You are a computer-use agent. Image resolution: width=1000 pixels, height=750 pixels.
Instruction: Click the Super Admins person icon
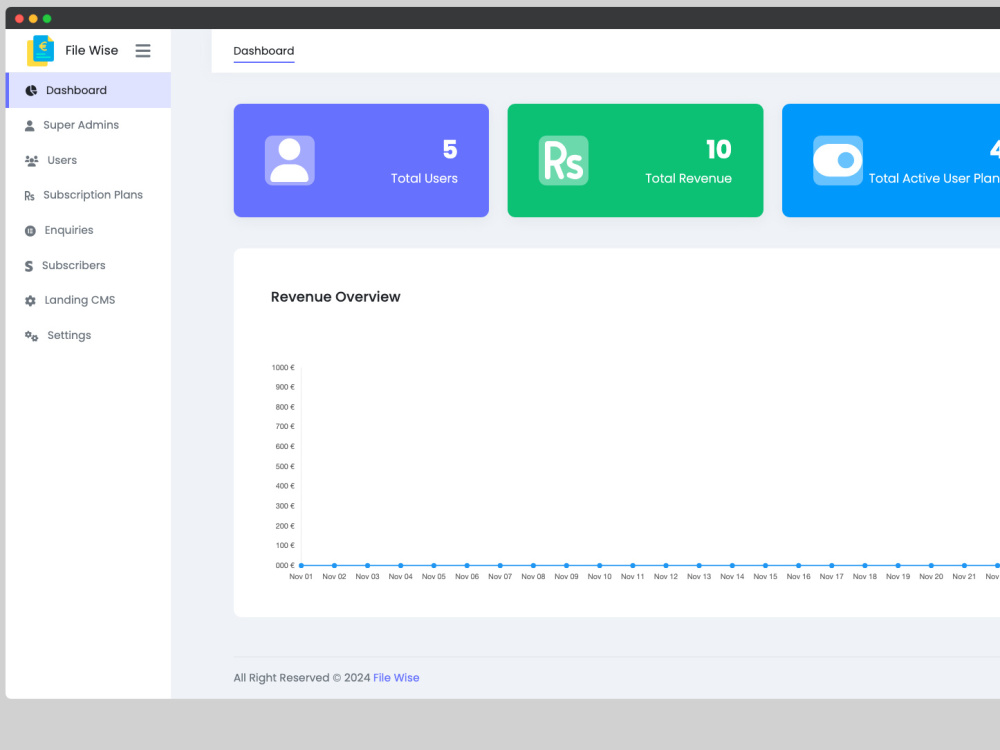click(29, 126)
